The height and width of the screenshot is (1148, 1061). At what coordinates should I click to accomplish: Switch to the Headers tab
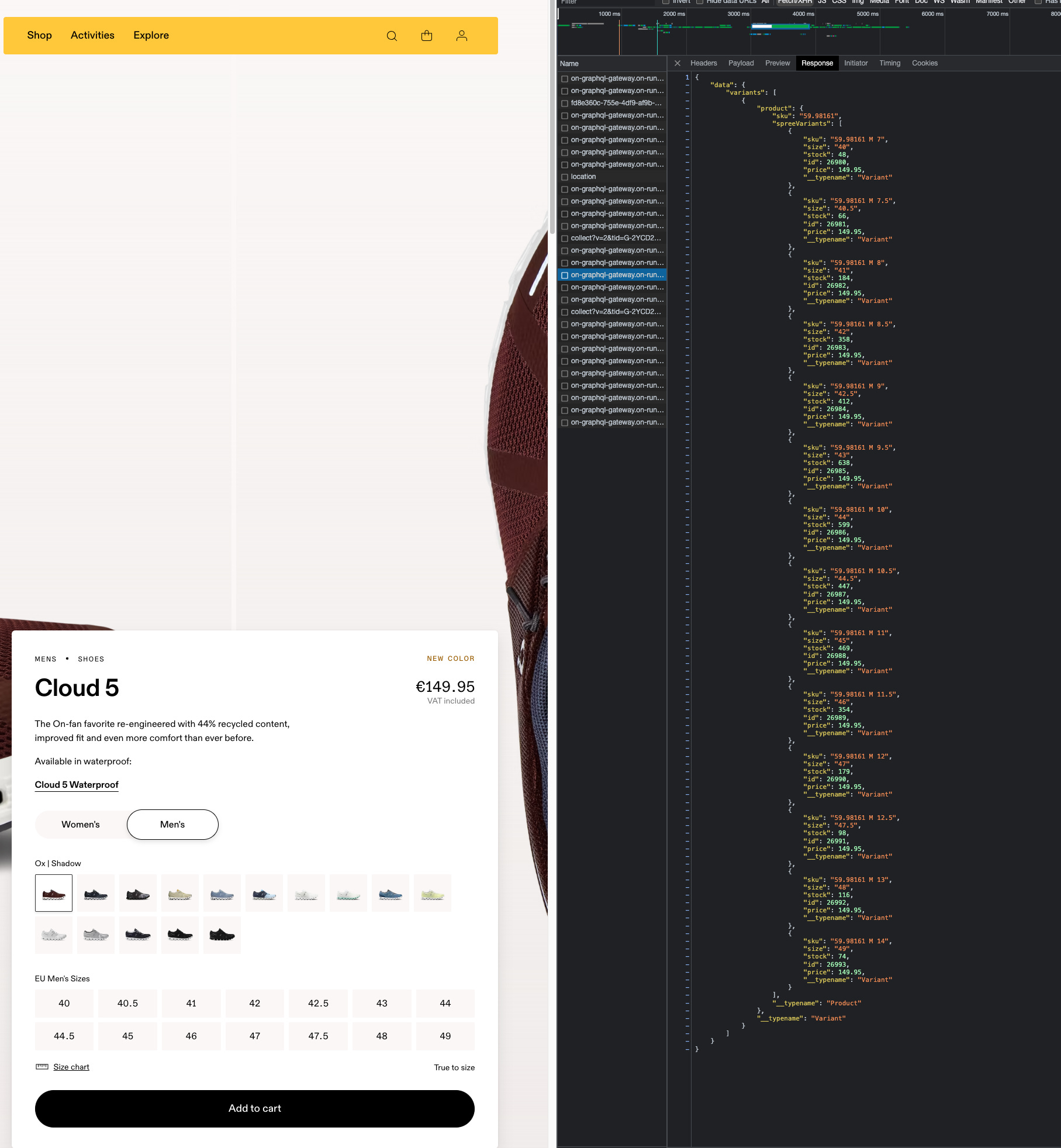tap(704, 63)
